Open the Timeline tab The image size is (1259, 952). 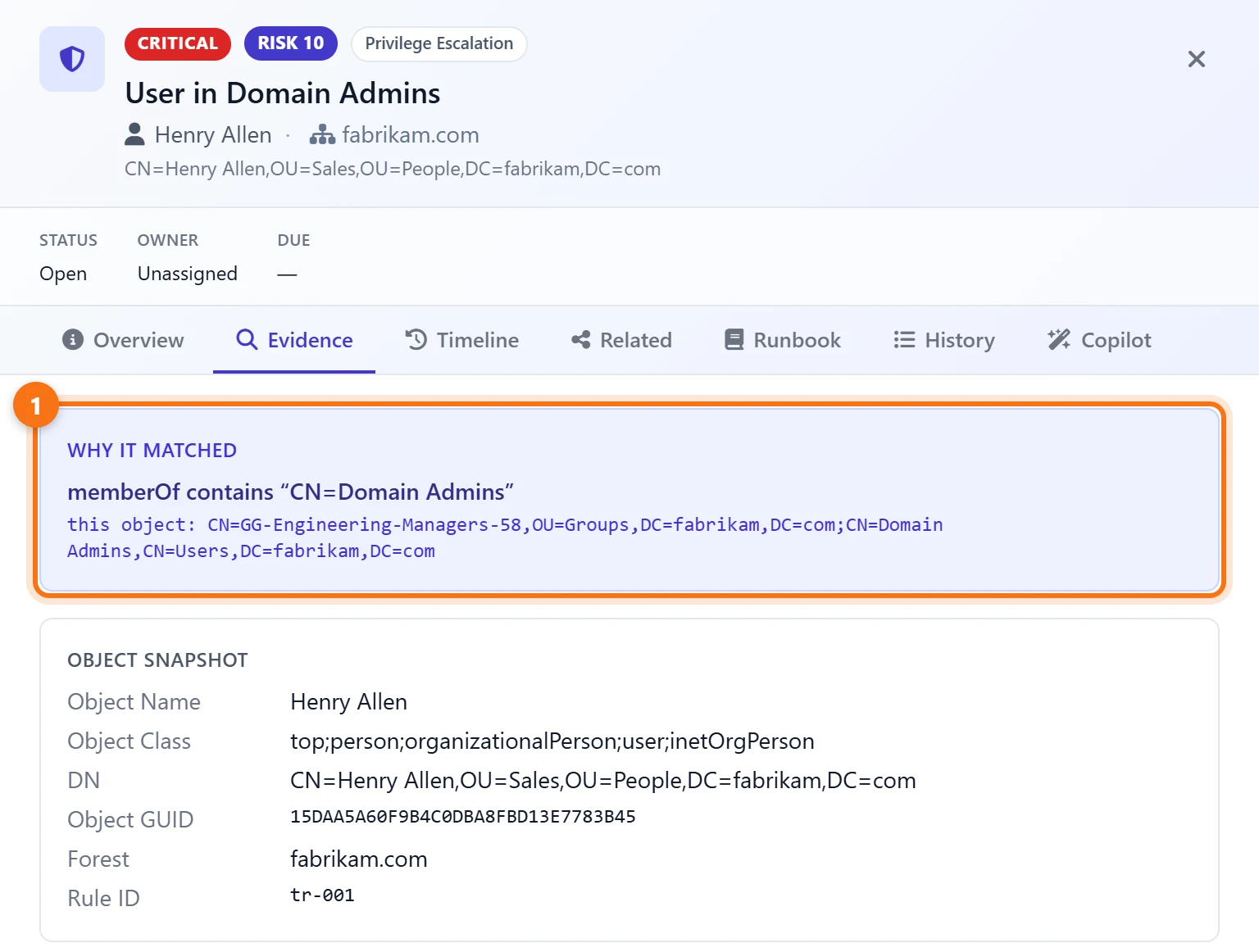click(462, 340)
